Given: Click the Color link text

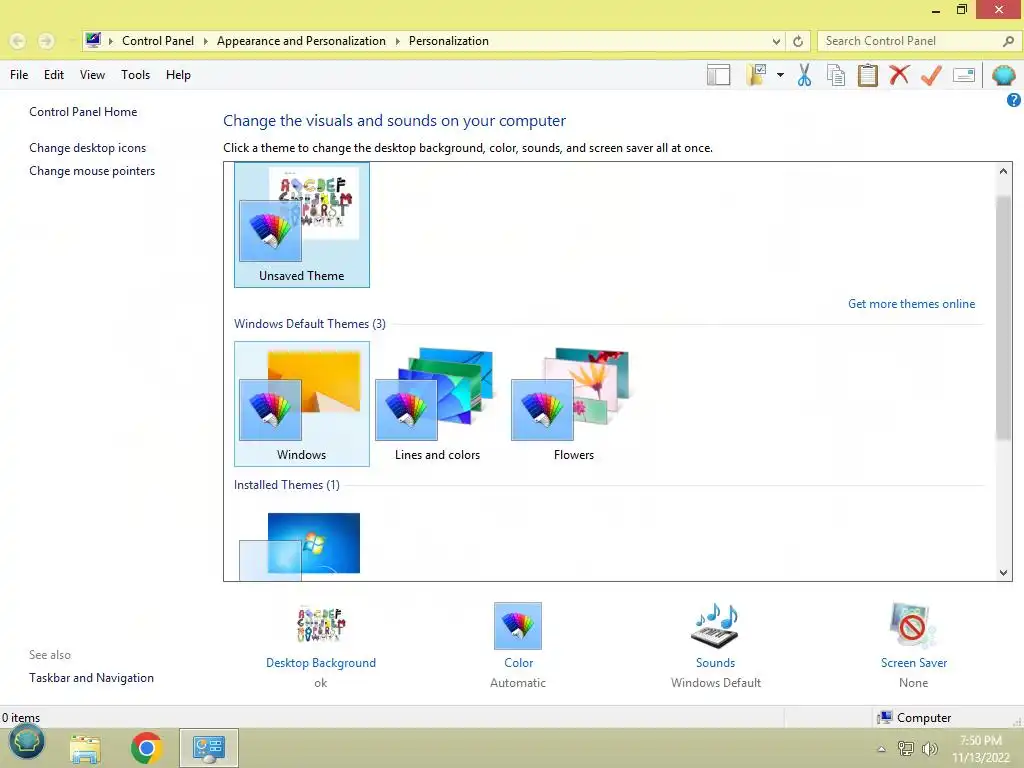Looking at the screenshot, I should 519,663.
